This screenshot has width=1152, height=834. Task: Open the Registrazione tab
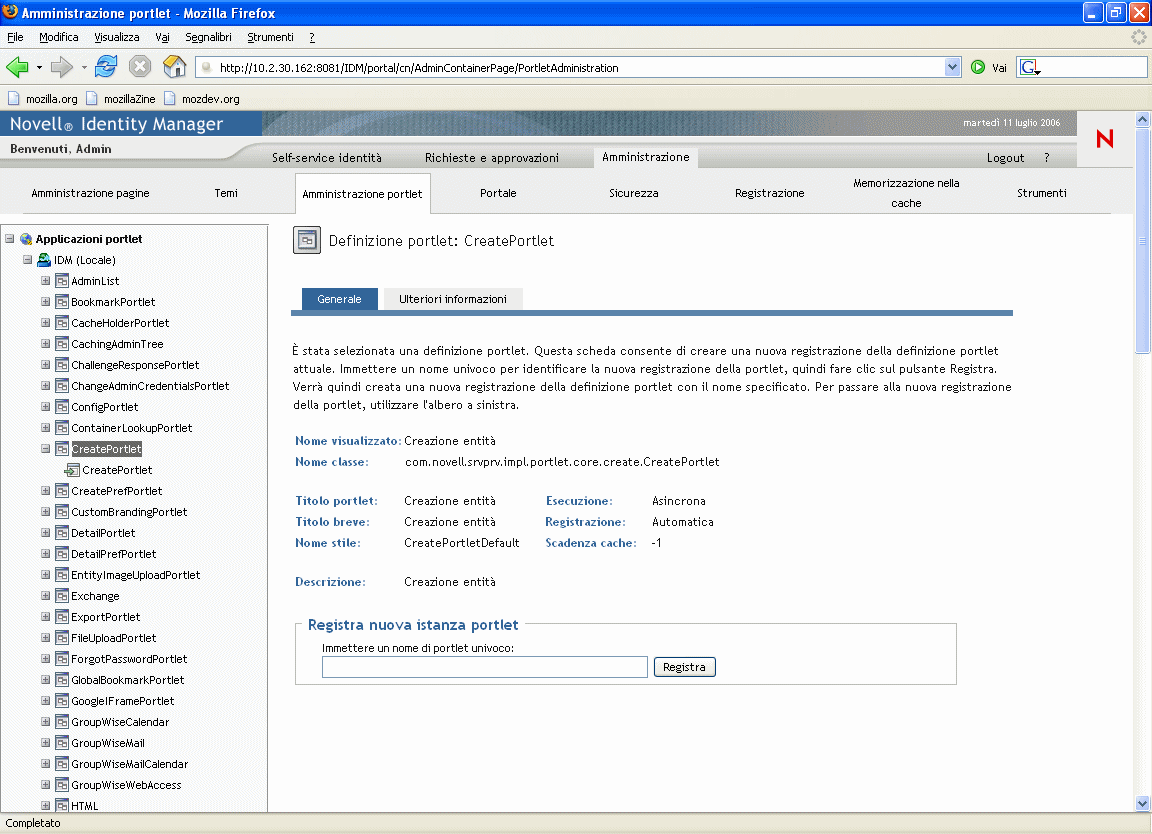[x=769, y=193]
